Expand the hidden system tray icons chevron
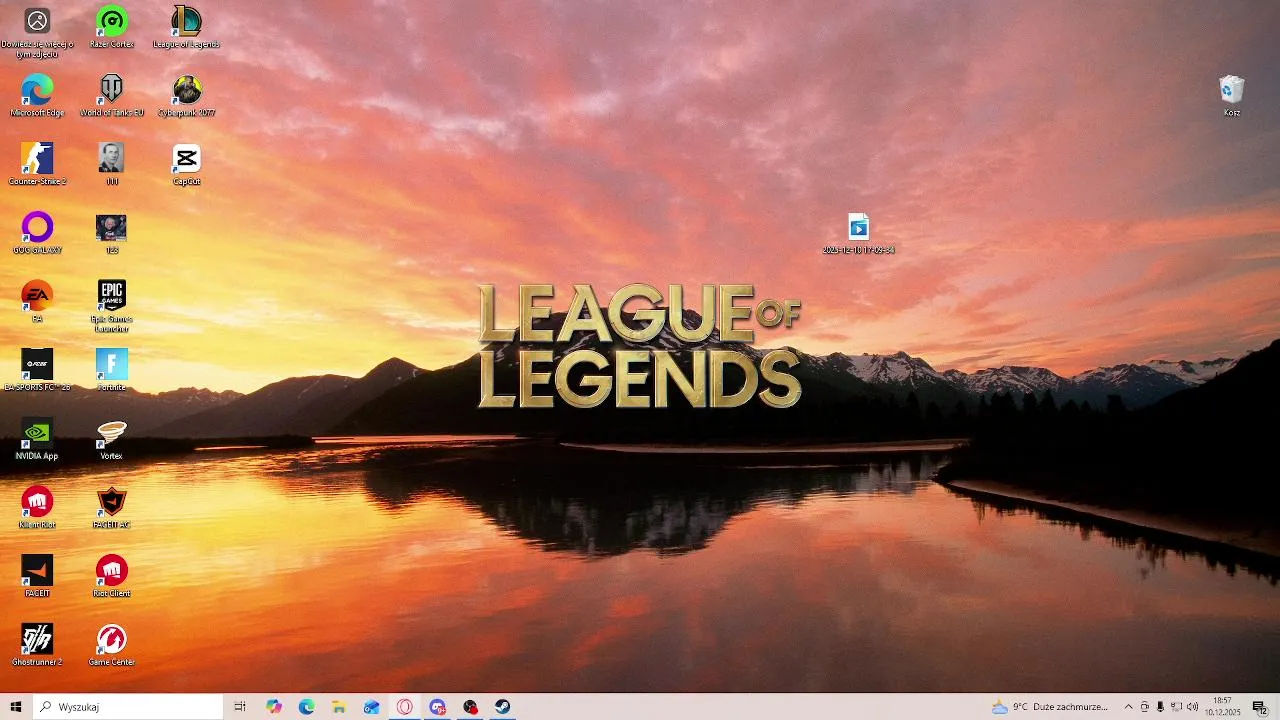Screen dimensions: 1280x720 coord(1128,707)
